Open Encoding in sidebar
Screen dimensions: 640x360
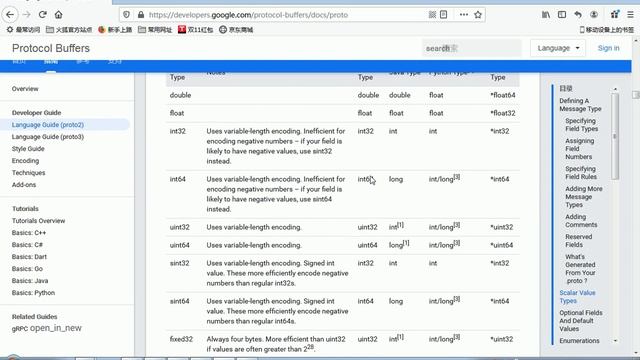pos(25,161)
